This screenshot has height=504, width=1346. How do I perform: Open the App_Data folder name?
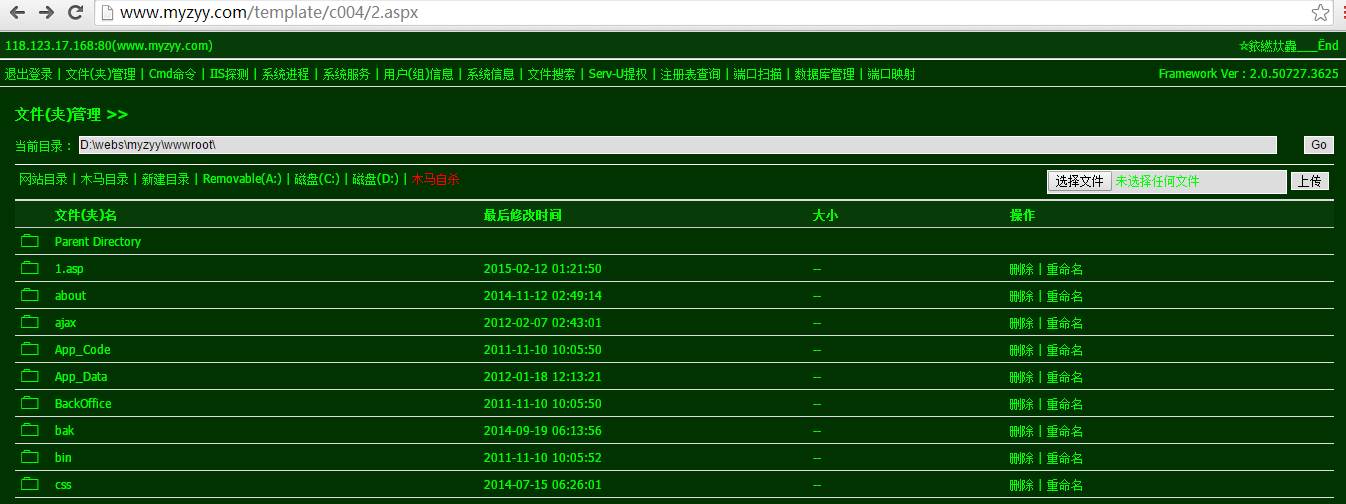[x=81, y=377]
